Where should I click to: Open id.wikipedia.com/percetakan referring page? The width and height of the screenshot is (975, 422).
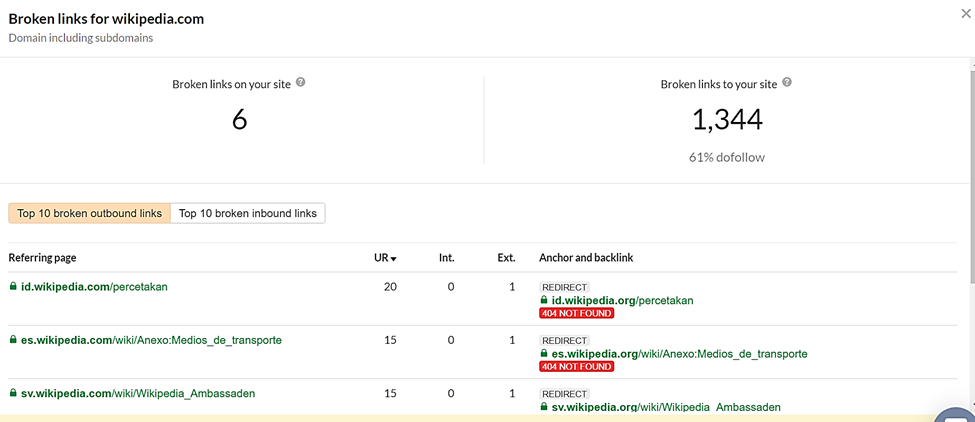[94, 287]
